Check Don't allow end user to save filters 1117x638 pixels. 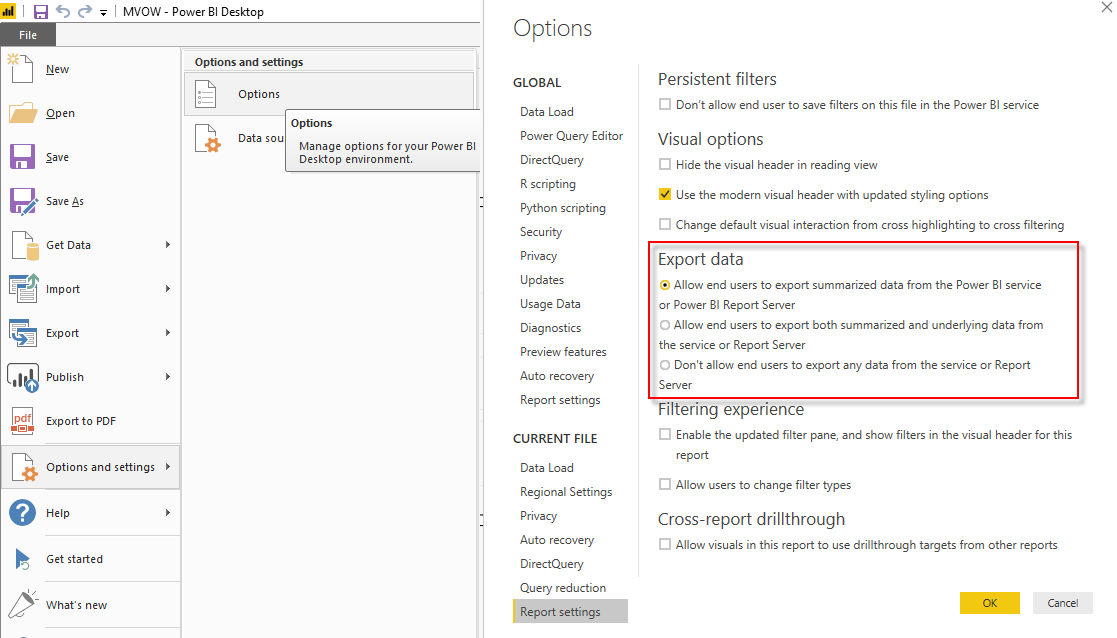(665, 105)
